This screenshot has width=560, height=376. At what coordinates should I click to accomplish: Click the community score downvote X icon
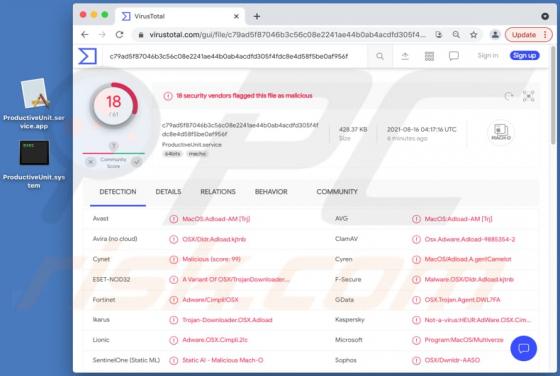click(x=91, y=162)
